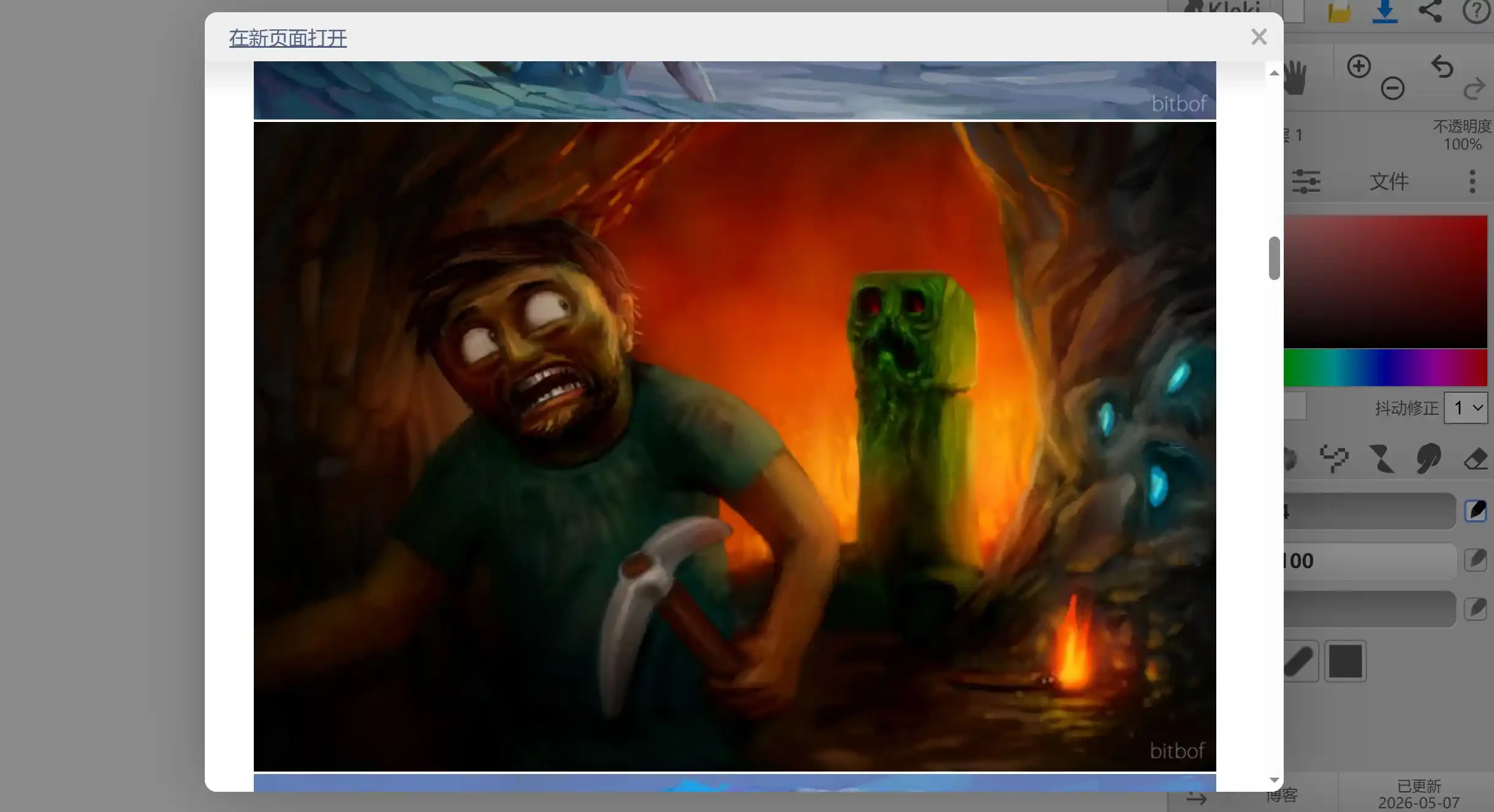This screenshot has height=812, width=1494.
Task: Click the blue download save icon
Action: (1385, 11)
